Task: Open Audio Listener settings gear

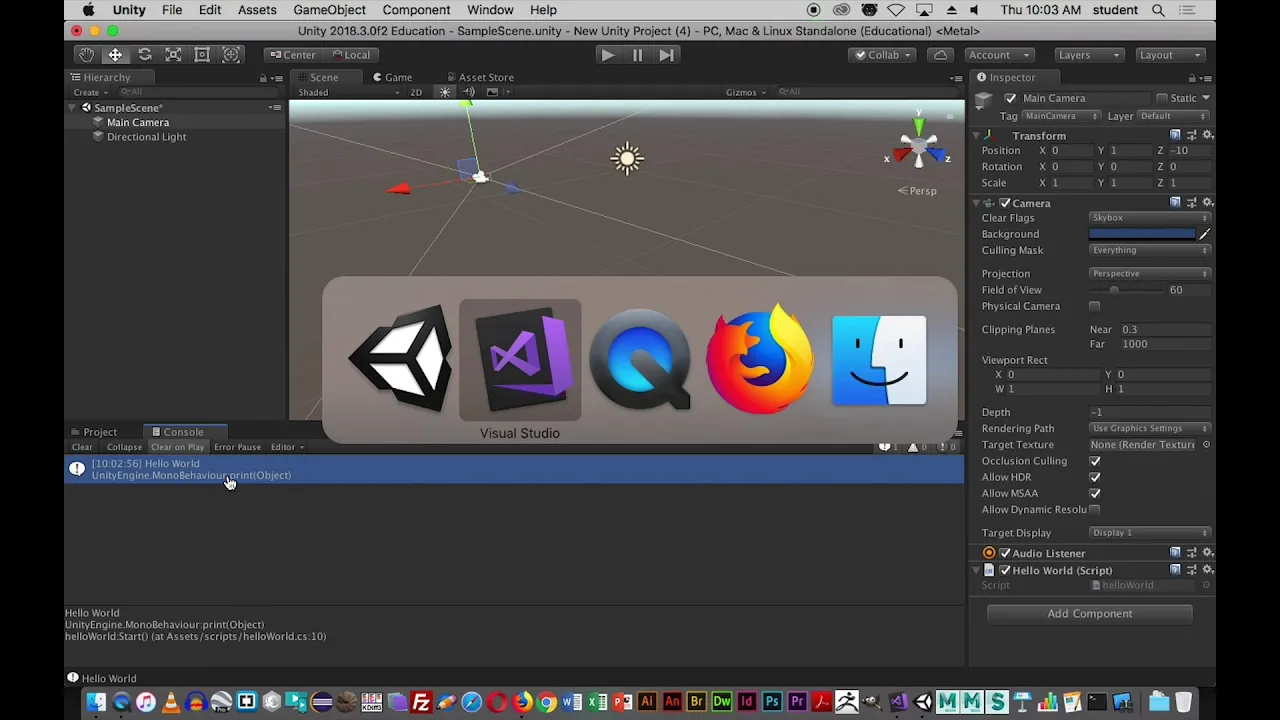Action: [x=1207, y=553]
